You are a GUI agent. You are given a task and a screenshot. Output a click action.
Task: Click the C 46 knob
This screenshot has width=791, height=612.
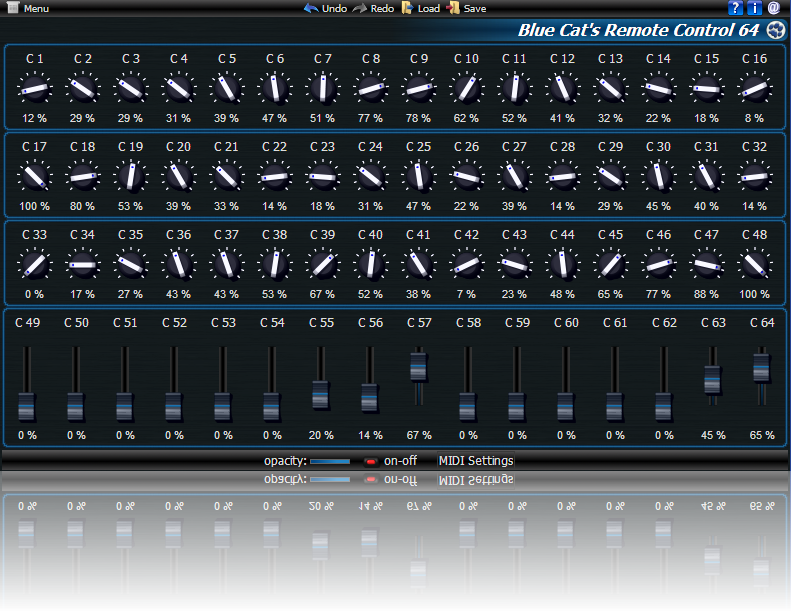pyautogui.click(x=658, y=264)
